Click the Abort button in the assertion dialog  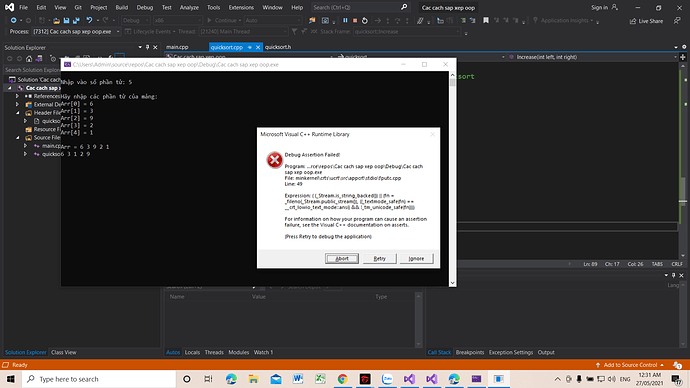342,259
